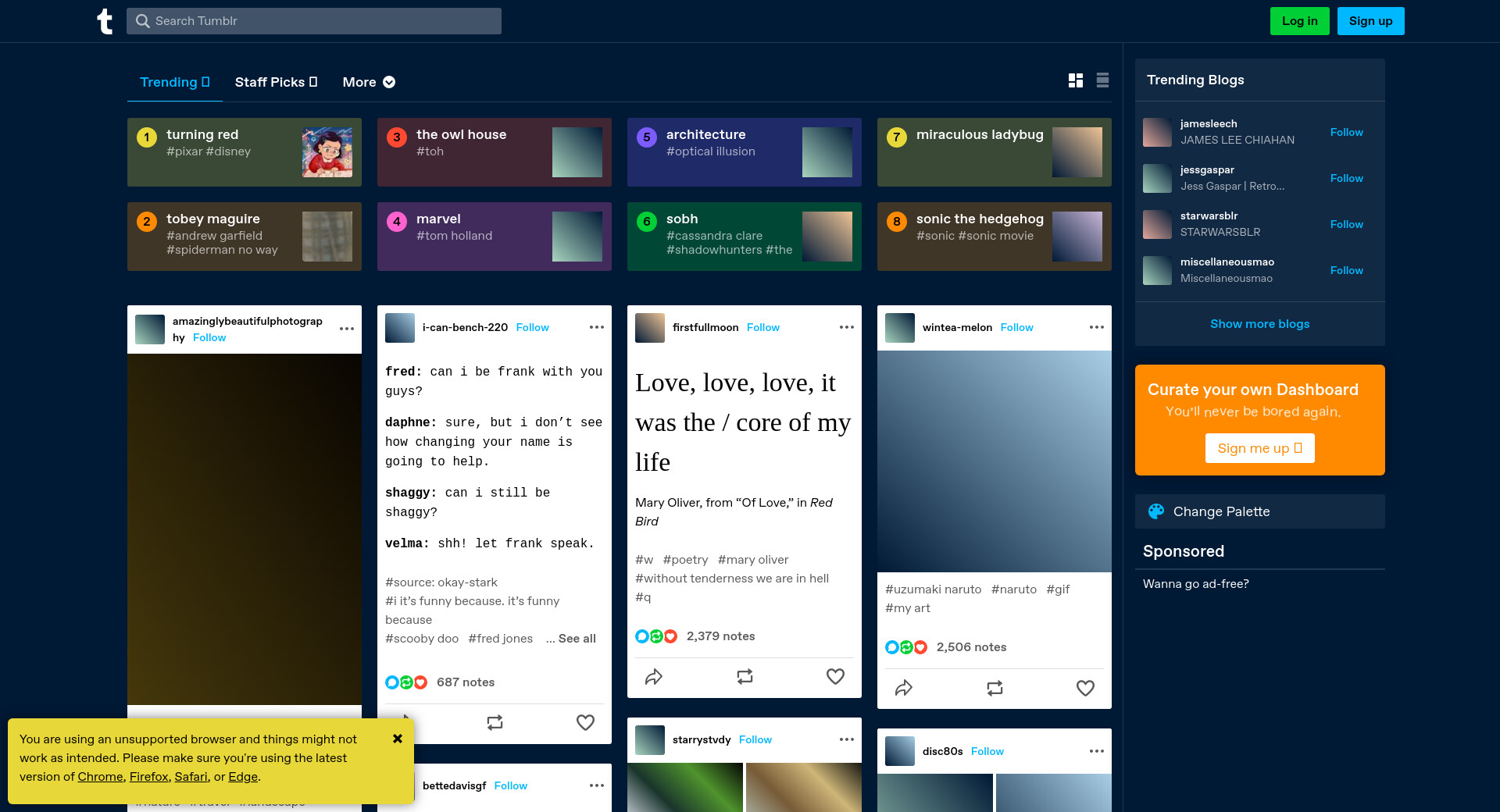Click the jamesleech blog avatar
The image size is (1500, 812).
coord(1157,132)
